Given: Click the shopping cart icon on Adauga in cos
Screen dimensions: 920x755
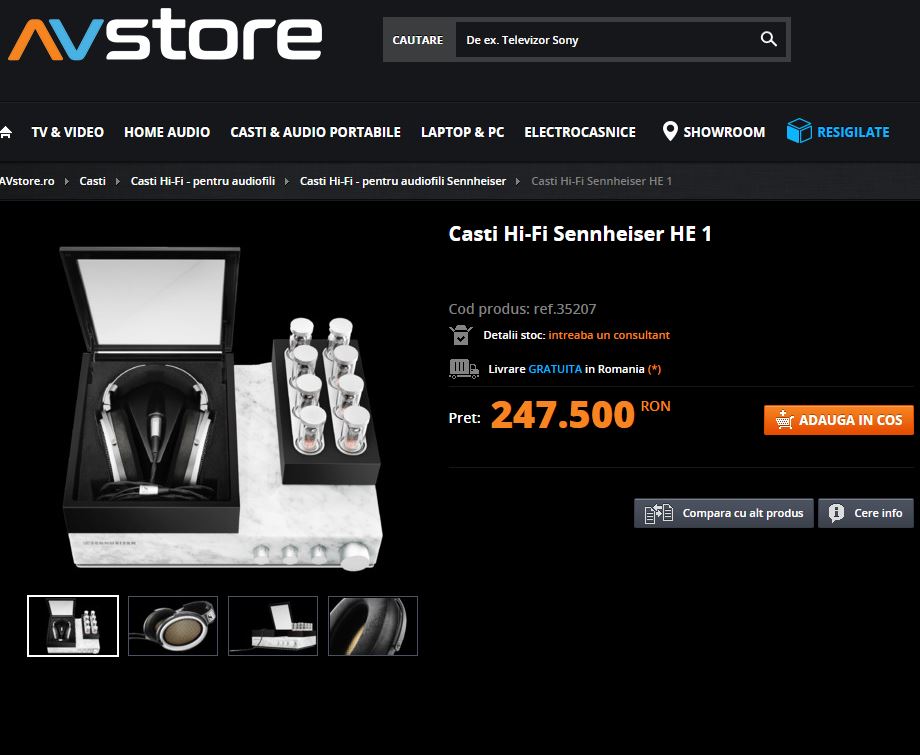Looking at the screenshot, I should 784,420.
